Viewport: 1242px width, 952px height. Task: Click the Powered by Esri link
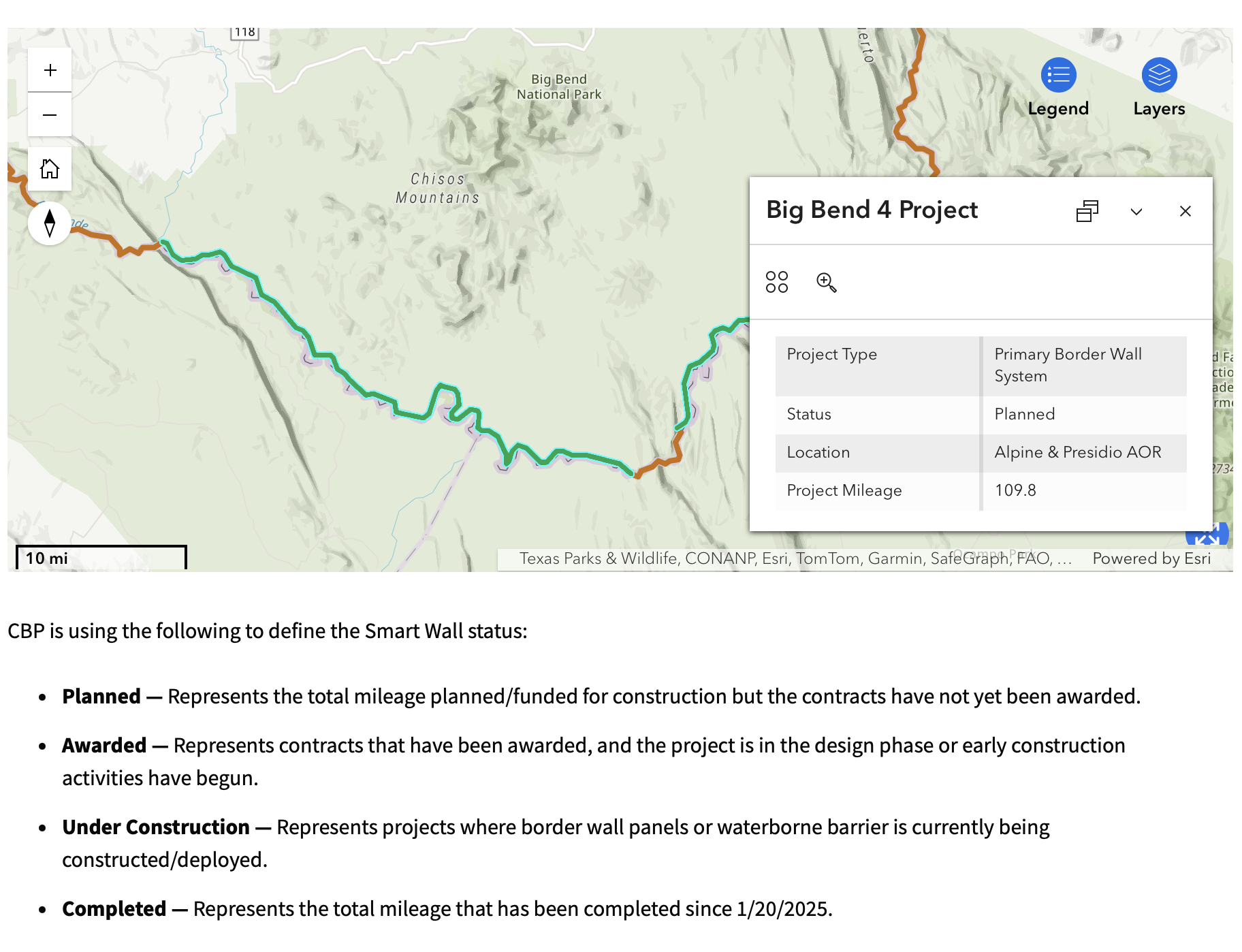(x=1151, y=558)
